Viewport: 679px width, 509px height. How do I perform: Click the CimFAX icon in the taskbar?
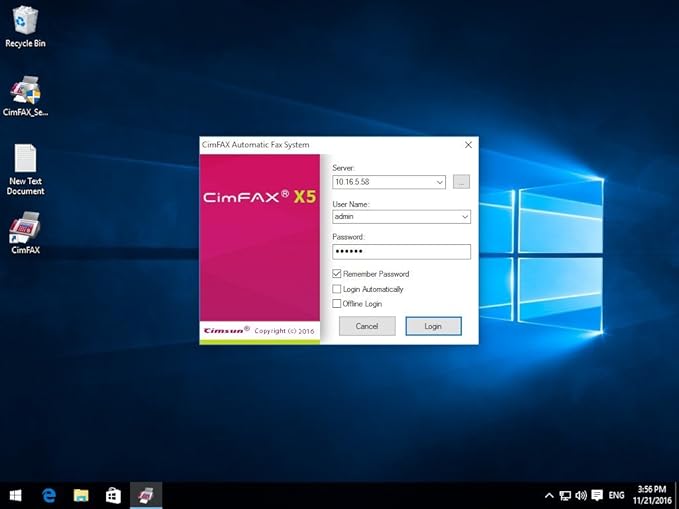point(145,495)
